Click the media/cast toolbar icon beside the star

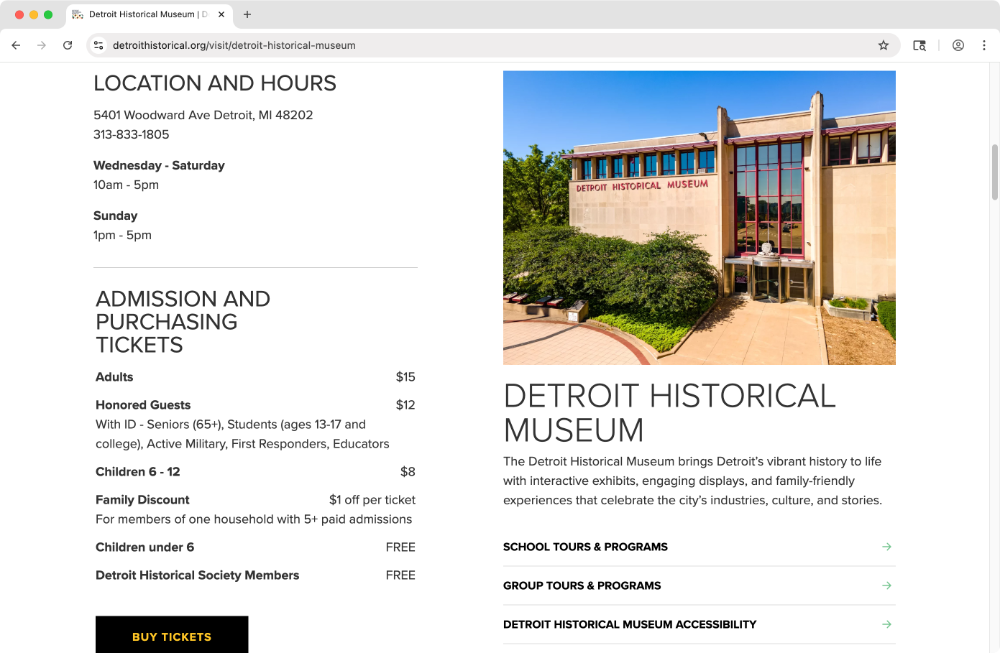pyautogui.click(x=920, y=45)
